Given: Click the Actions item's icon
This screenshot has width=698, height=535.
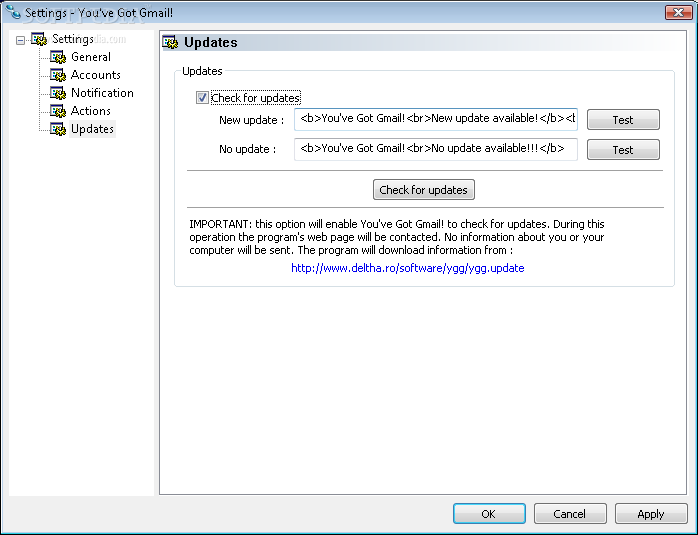Looking at the screenshot, I should pyautogui.click(x=58, y=111).
